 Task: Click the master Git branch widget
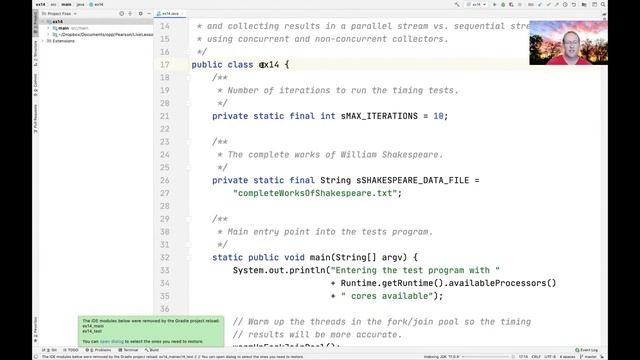(x=588, y=357)
